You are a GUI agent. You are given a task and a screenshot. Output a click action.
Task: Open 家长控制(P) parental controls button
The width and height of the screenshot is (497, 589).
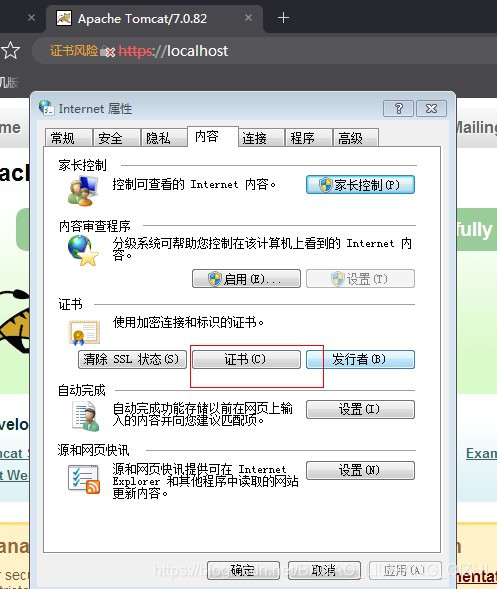[360, 184]
